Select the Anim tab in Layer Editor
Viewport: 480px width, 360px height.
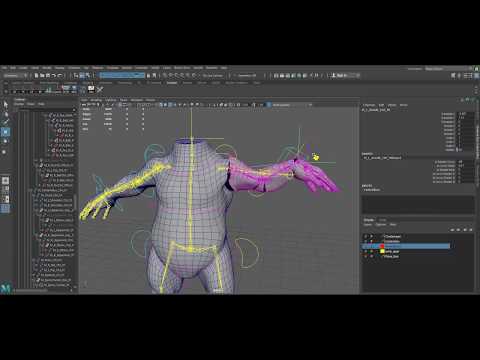pyautogui.click(x=383, y=220)
